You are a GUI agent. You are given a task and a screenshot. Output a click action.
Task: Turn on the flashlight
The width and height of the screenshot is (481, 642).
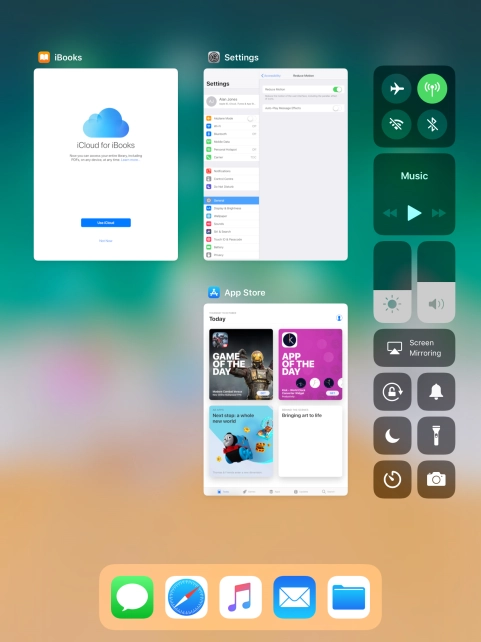pos(436,435)
